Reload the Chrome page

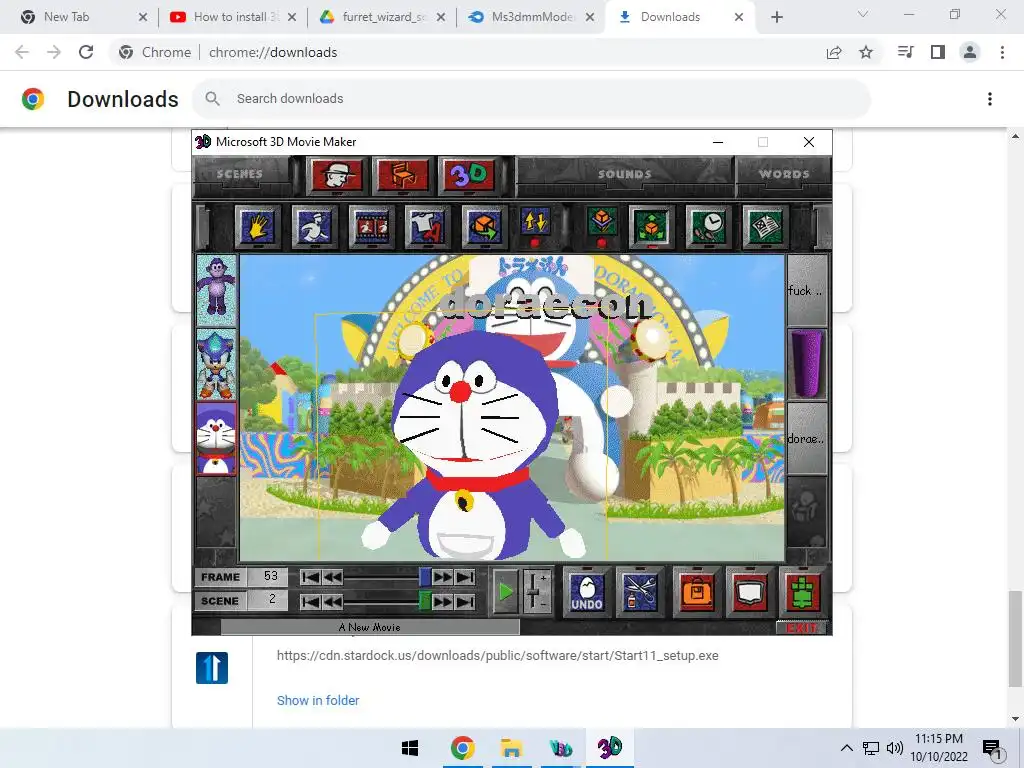(86, 52)
